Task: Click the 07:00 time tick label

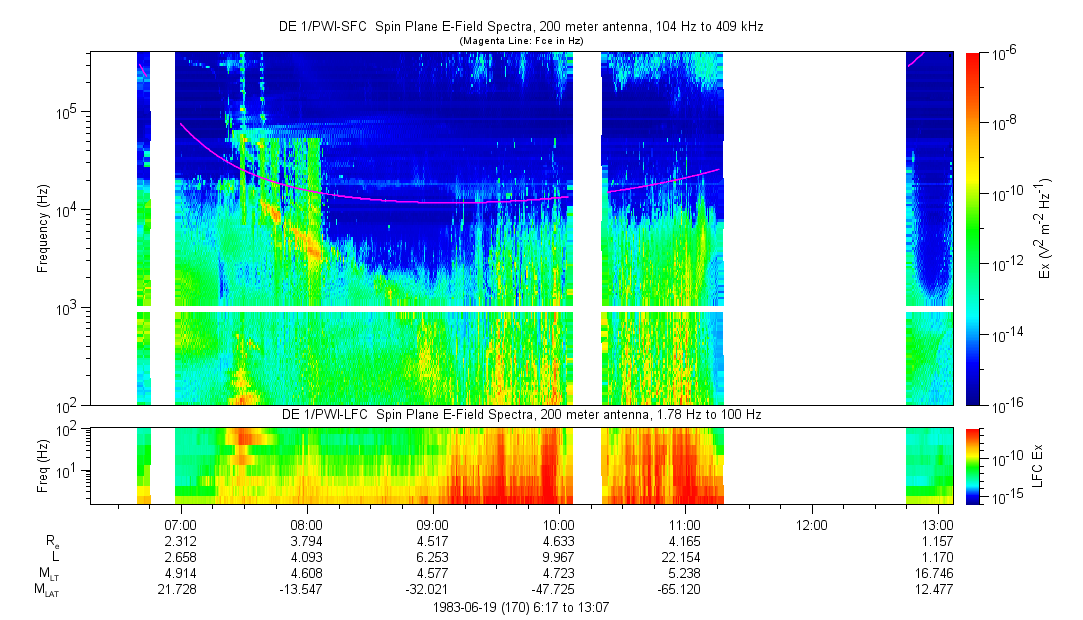Action: pos(180,525)
